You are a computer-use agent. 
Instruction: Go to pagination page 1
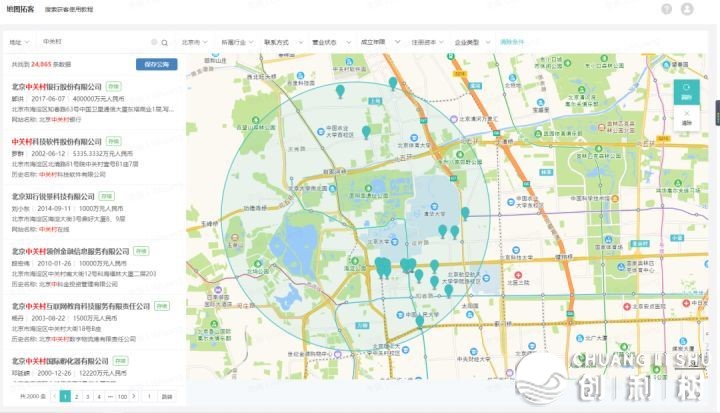(x=65, y=396)
